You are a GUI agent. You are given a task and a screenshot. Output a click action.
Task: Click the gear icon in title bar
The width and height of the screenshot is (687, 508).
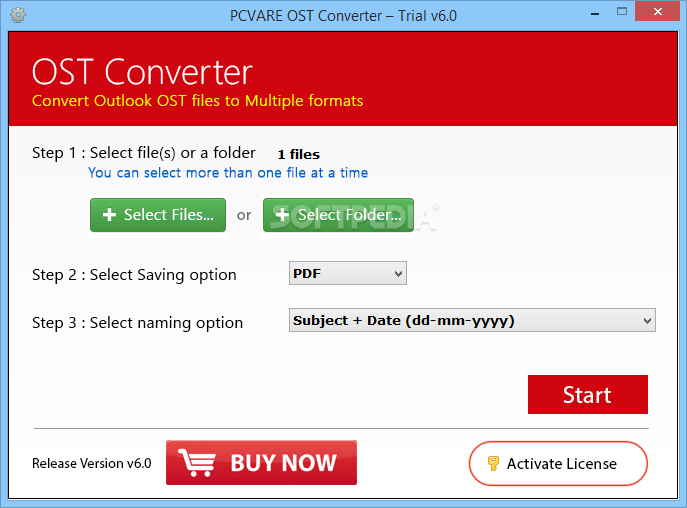18,15
